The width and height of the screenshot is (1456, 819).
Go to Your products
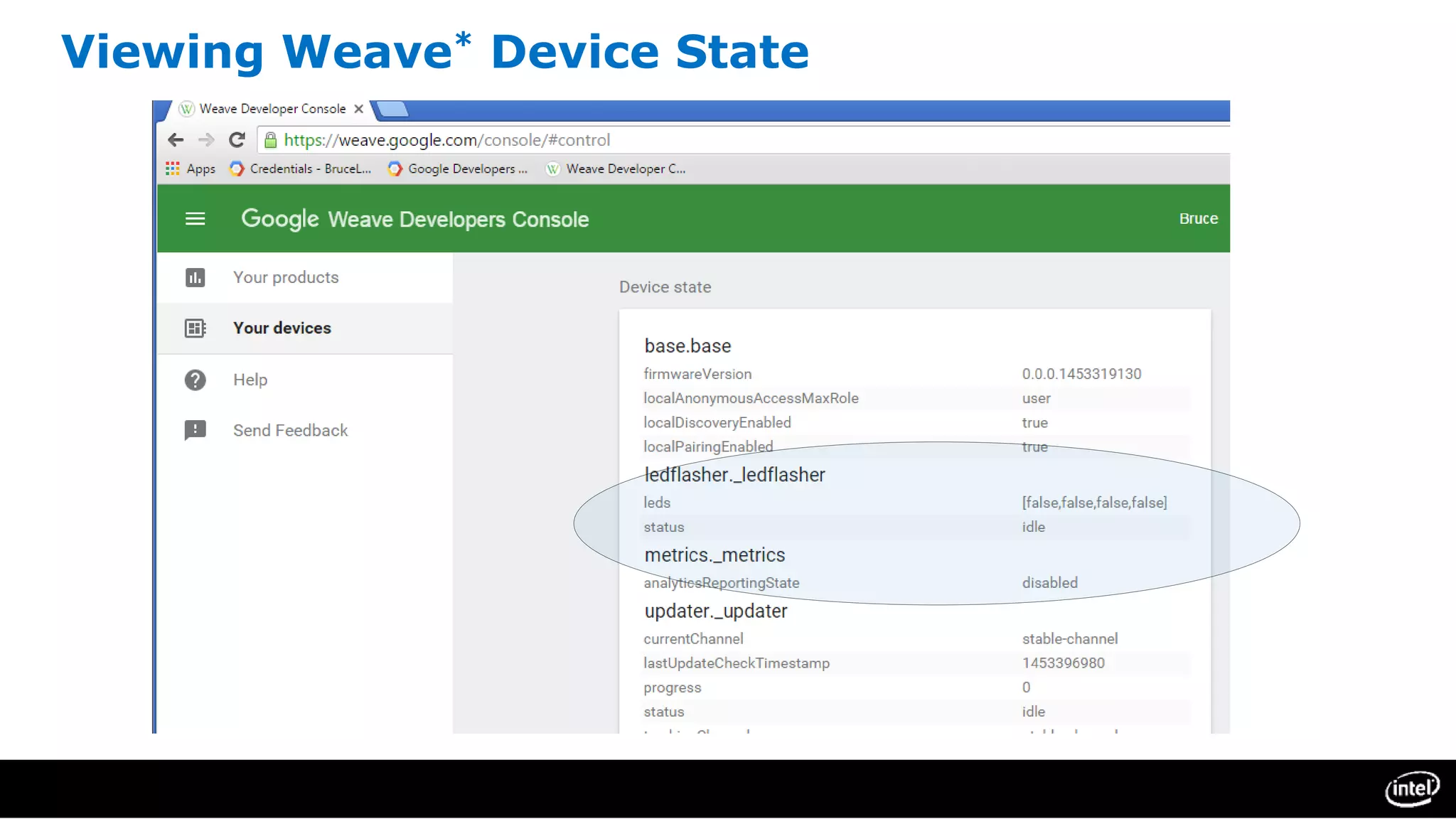tap(286, 277)
